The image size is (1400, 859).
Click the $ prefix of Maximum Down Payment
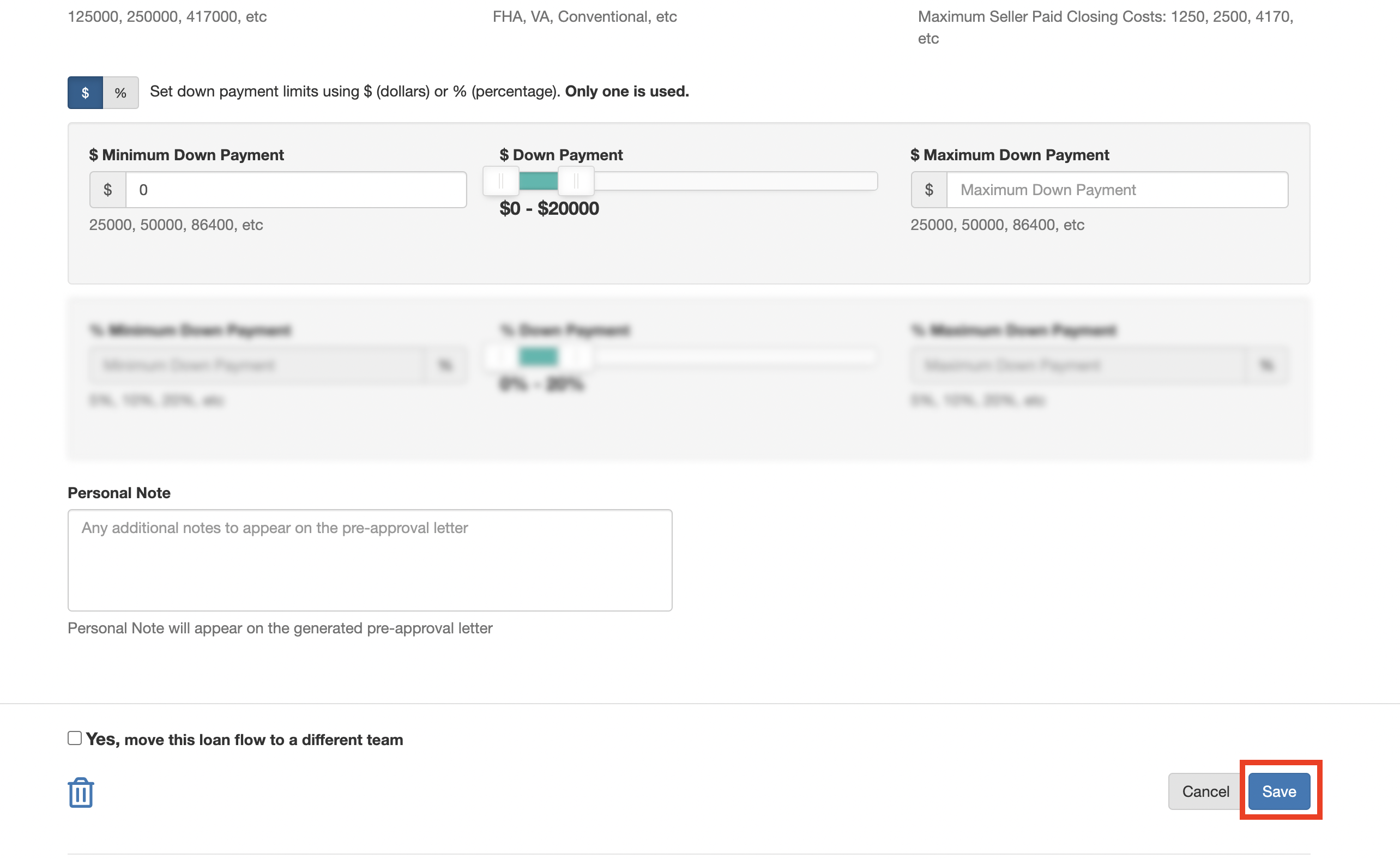929,190
